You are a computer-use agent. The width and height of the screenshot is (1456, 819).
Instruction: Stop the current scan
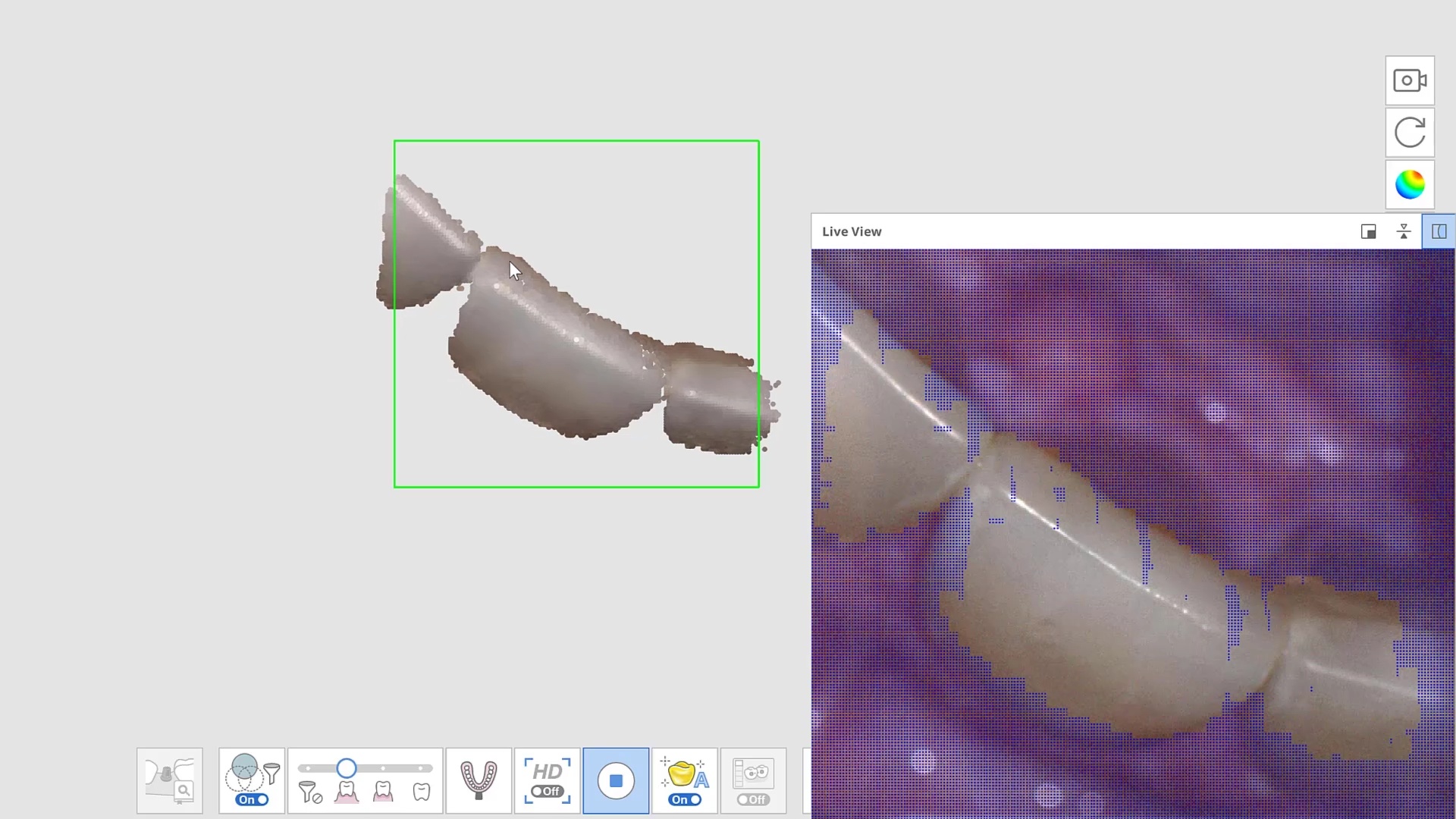point(615,780)
